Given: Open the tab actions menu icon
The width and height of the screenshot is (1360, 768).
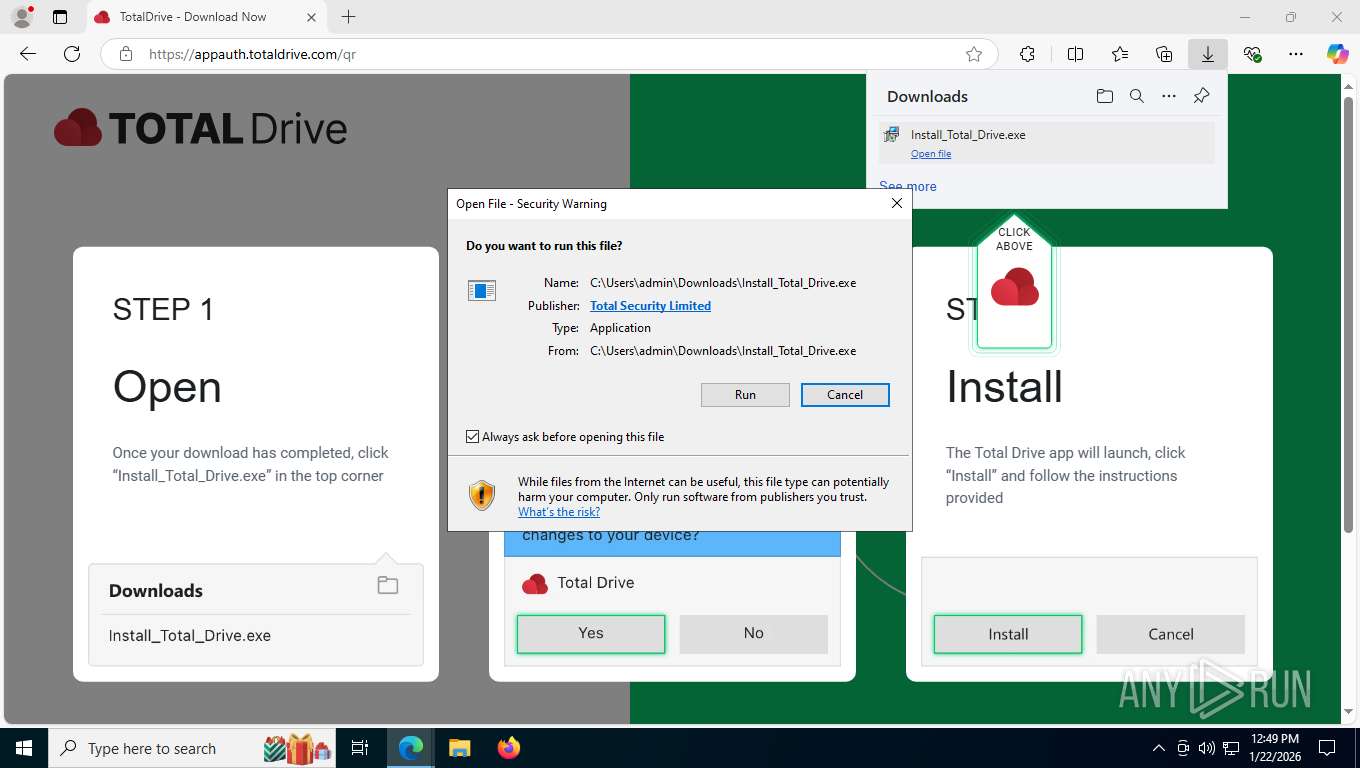Looking at the screenshot, I should [x=60, y=17].
